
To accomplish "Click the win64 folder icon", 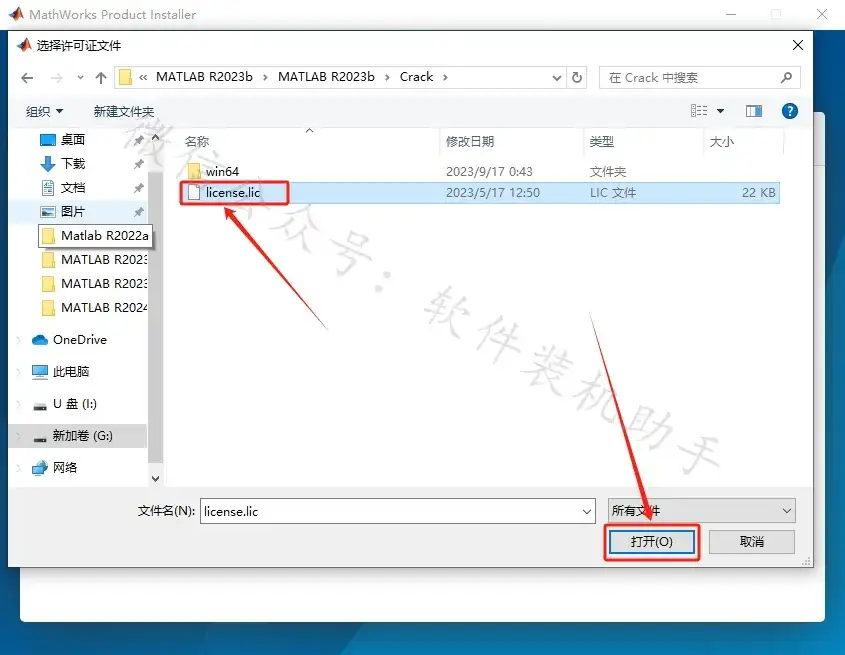I will pos(194,171).
